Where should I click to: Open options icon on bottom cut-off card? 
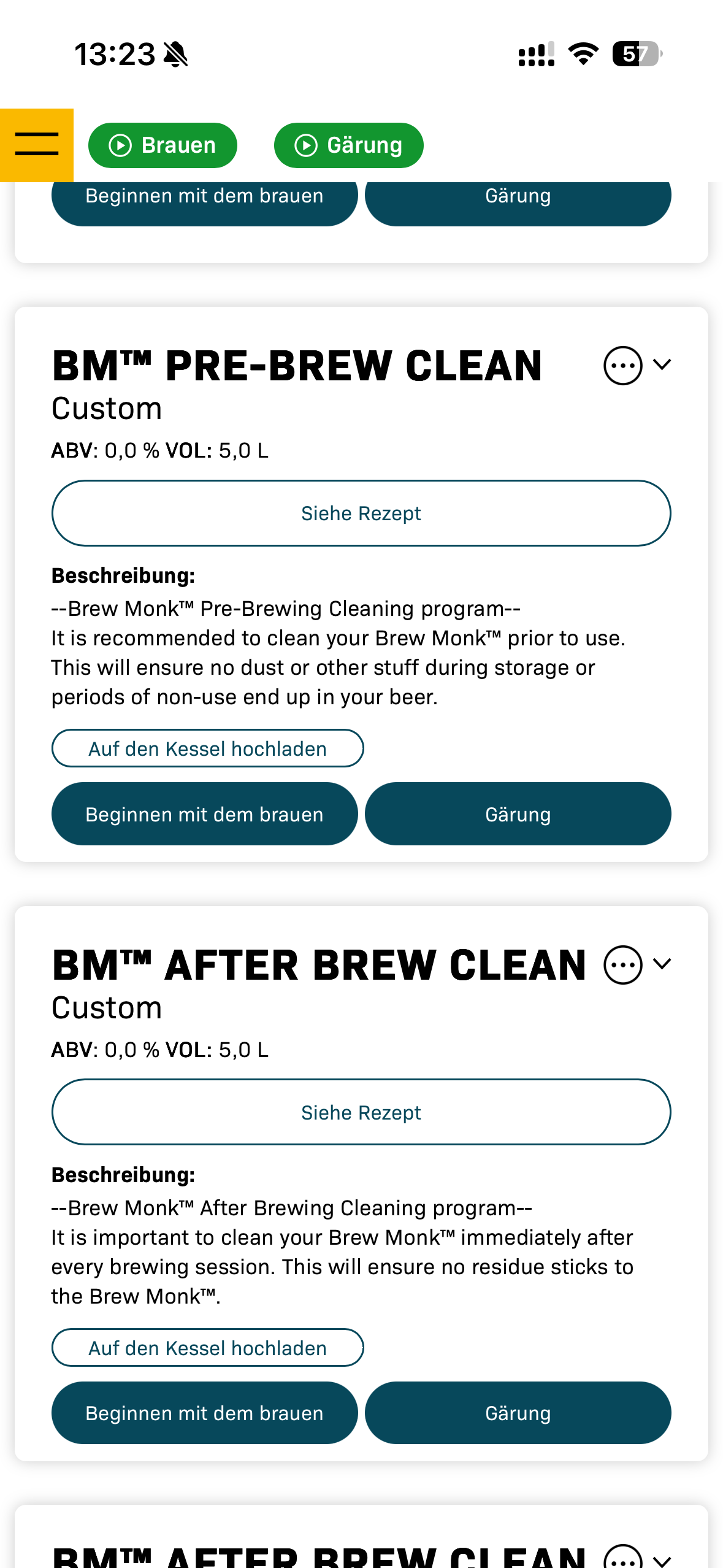622,1558
